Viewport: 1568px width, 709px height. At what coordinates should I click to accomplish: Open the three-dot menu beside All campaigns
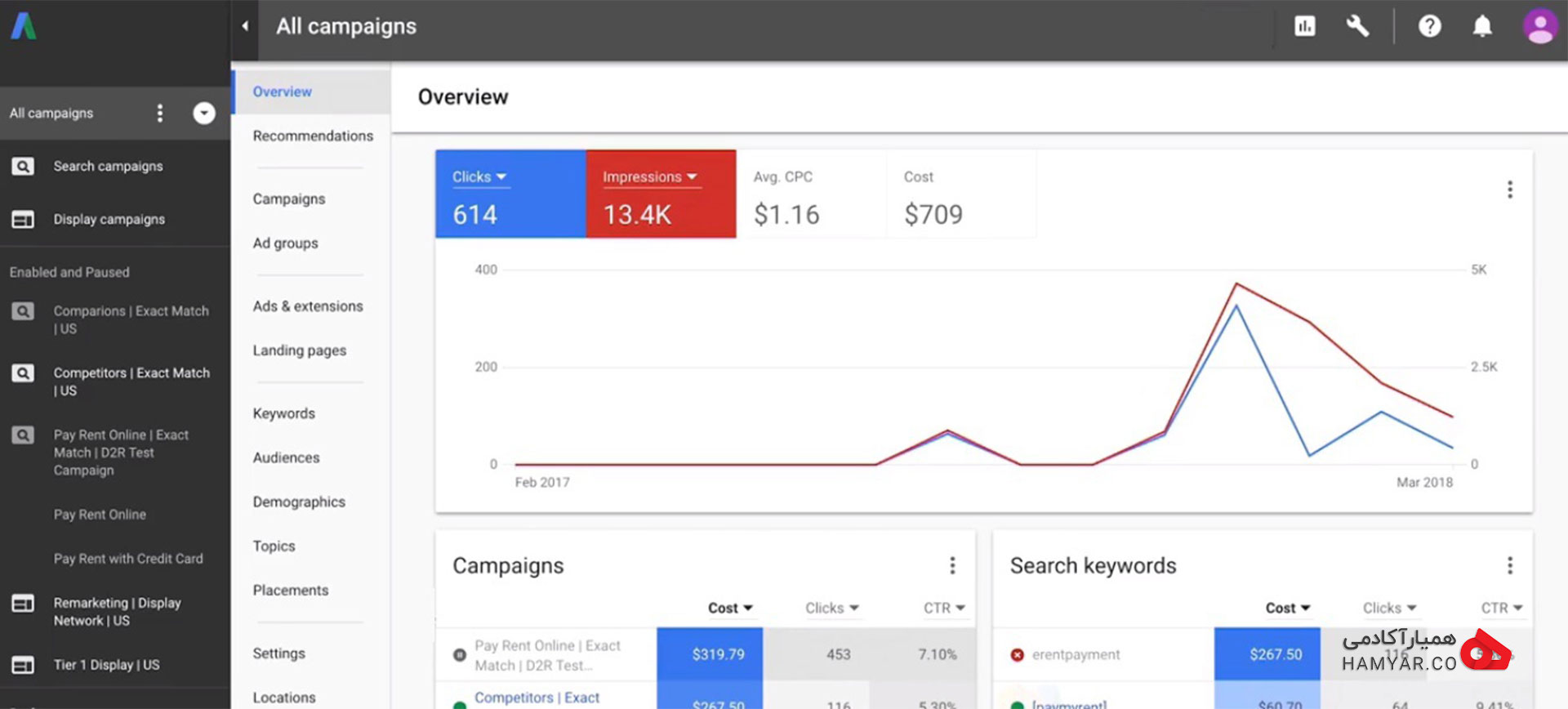pyautogui.click(x=160, y=113)
